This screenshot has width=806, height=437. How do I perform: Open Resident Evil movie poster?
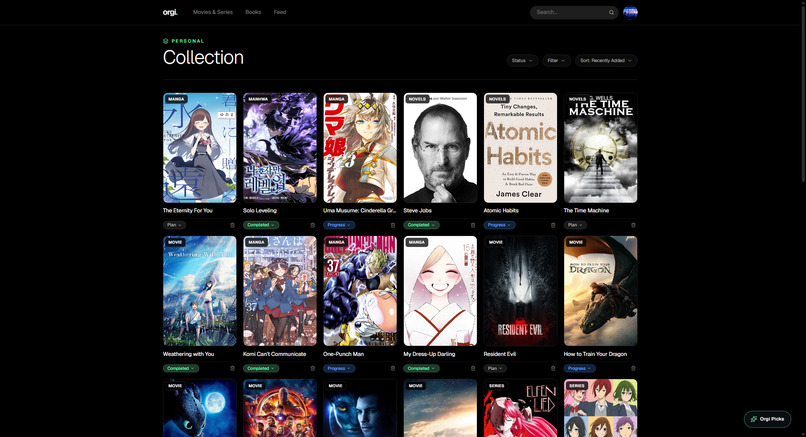pyautogui.click(x=520, y=291)
